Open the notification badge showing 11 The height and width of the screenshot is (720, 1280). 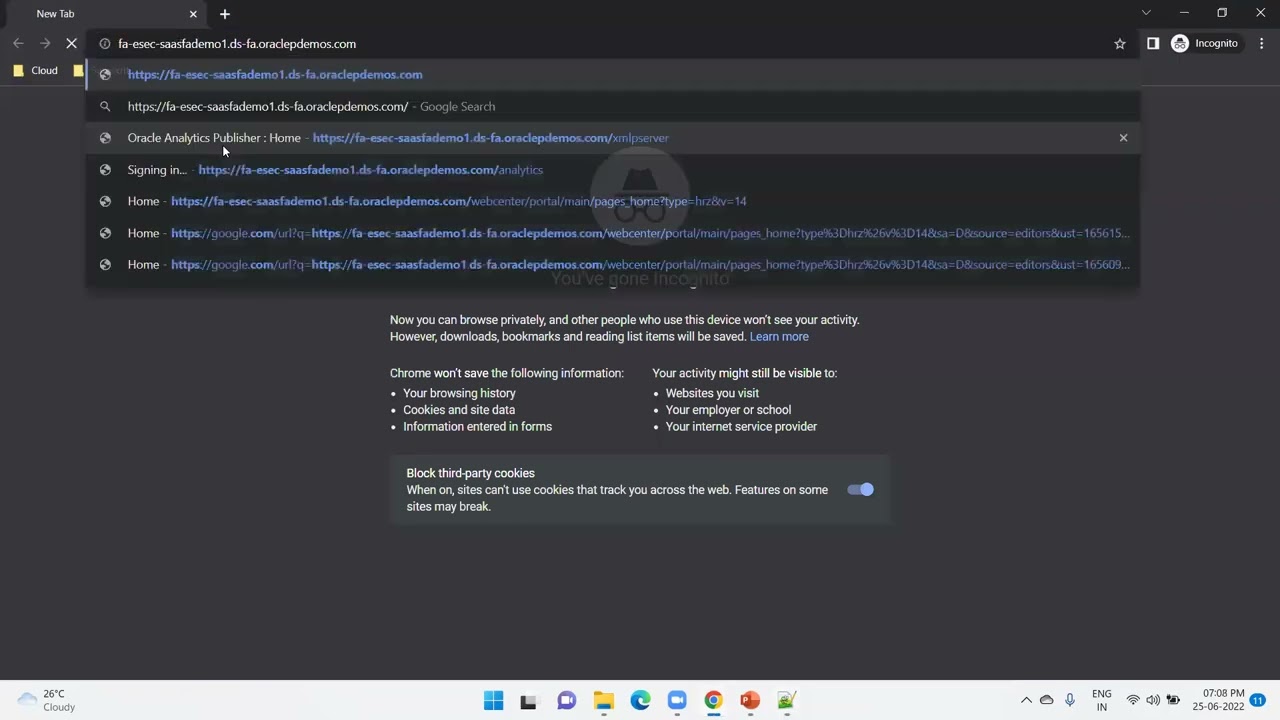pyautogui.click(x=1258, y=700)
